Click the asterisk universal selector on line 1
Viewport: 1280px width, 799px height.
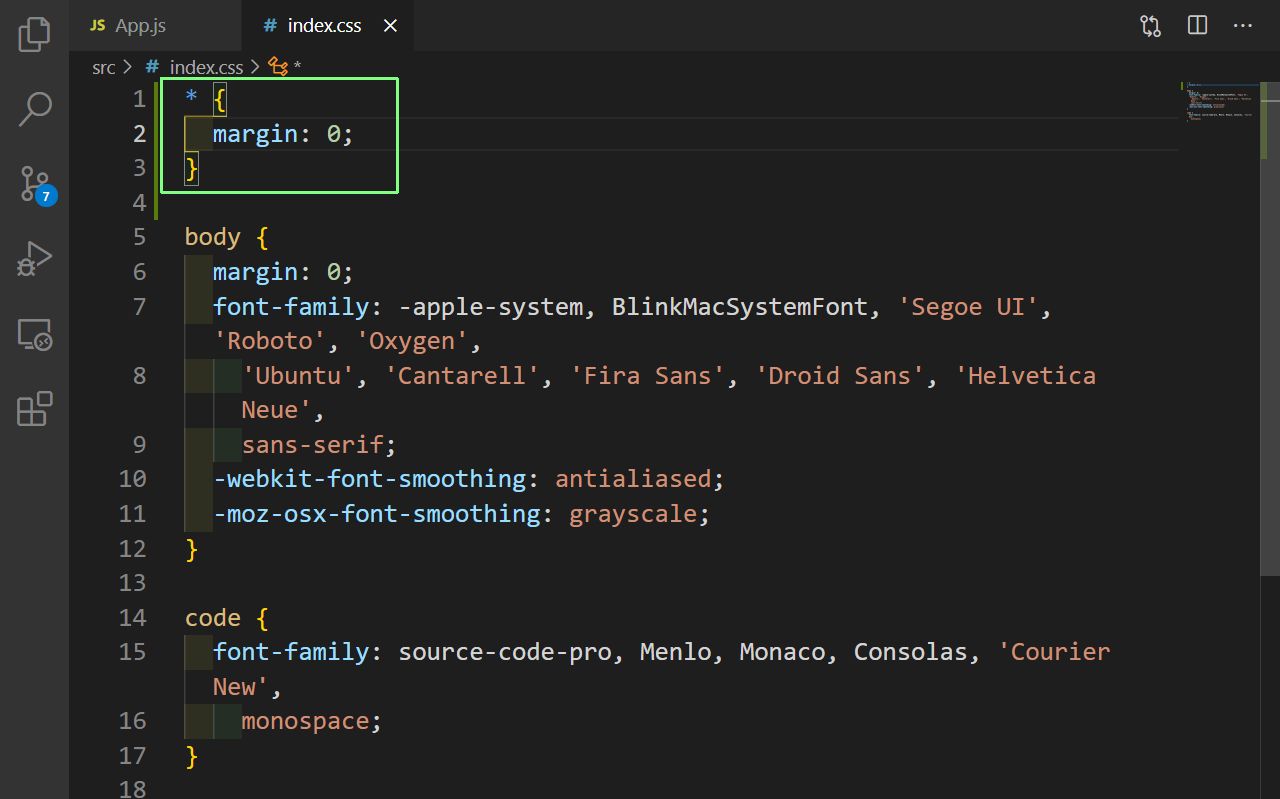[x=192, y=98]
